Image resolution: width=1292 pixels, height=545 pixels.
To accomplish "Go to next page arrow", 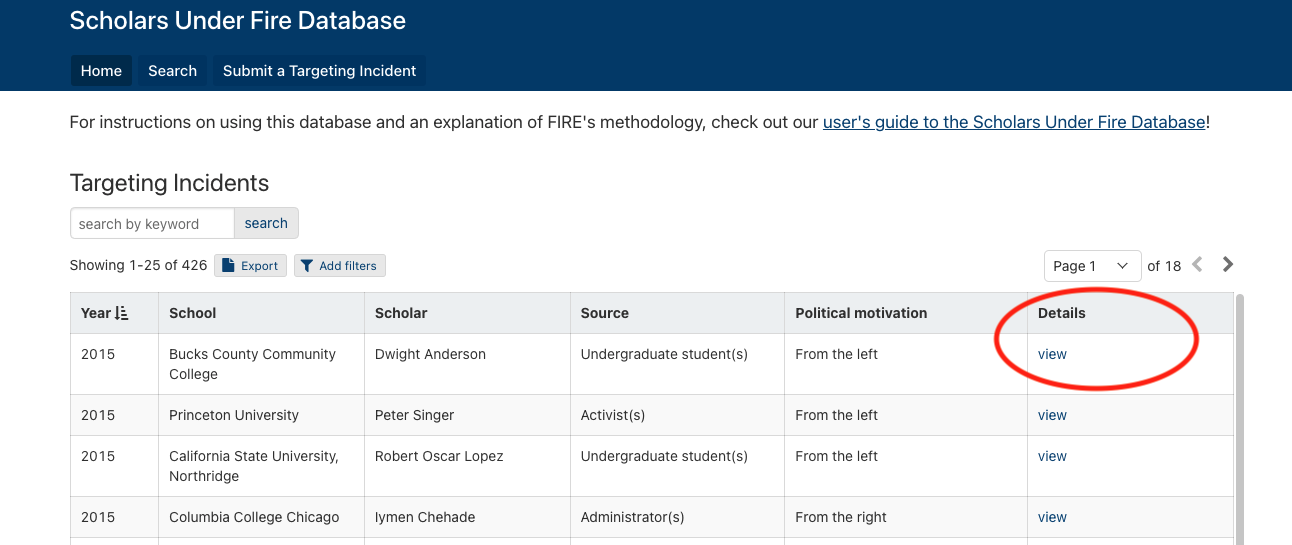I will coord(1228,265).
